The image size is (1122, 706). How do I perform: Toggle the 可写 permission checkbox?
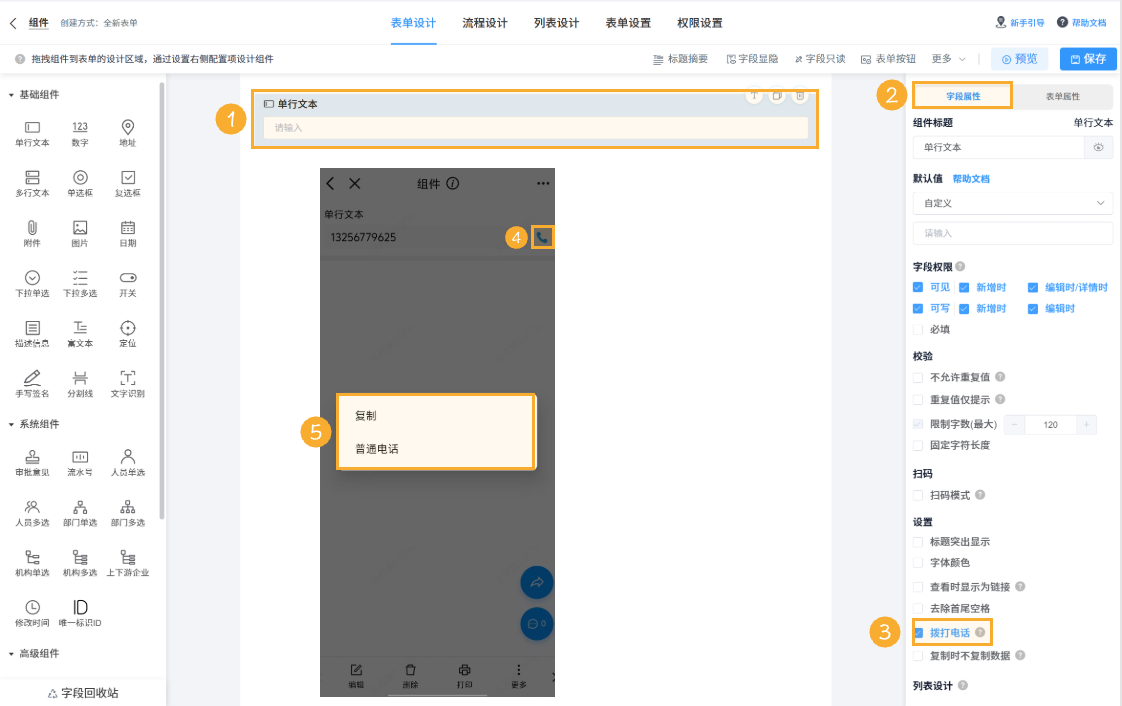tap(918, 309)
